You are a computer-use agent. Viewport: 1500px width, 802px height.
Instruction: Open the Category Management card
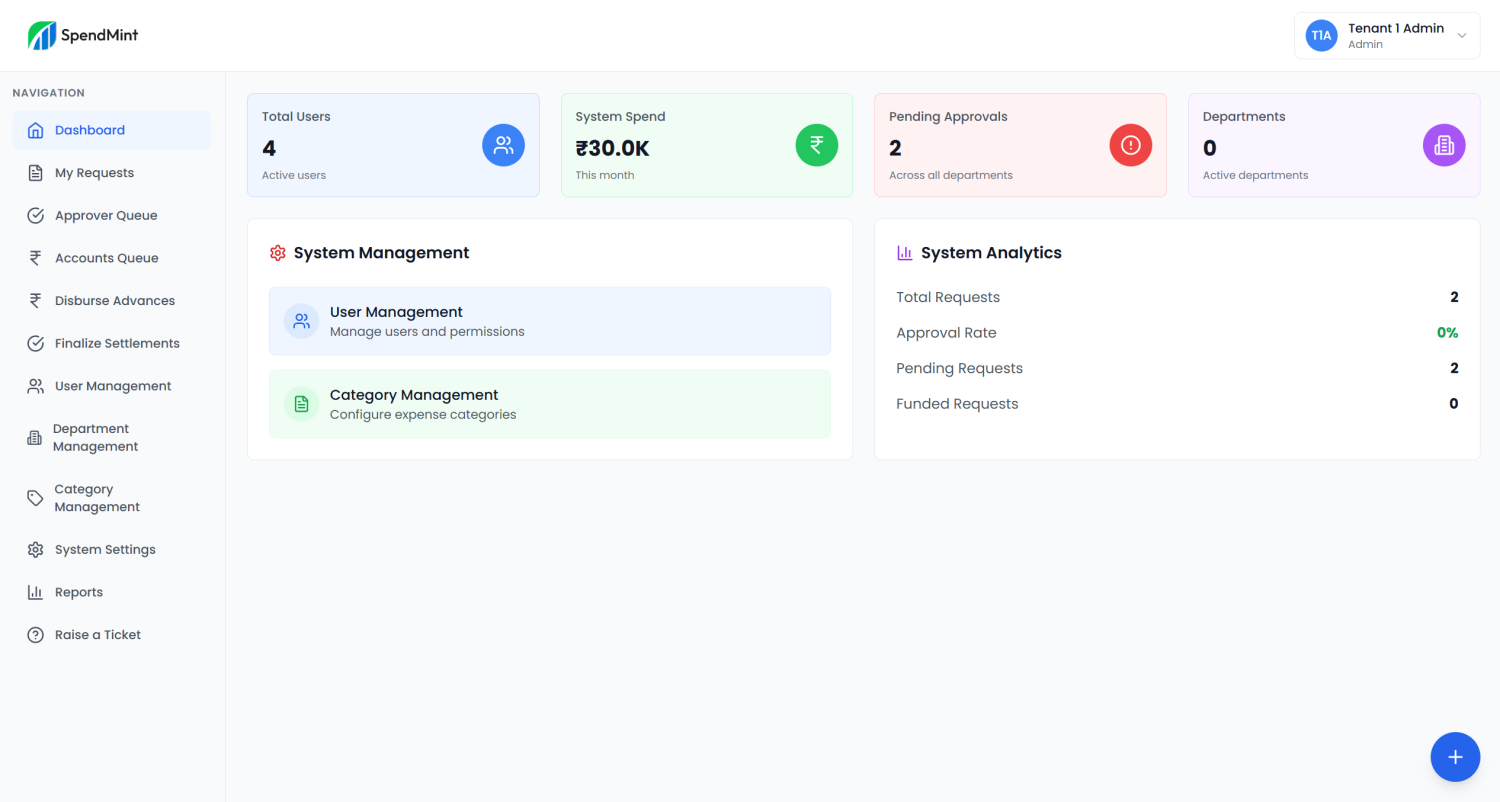(549, 404)
